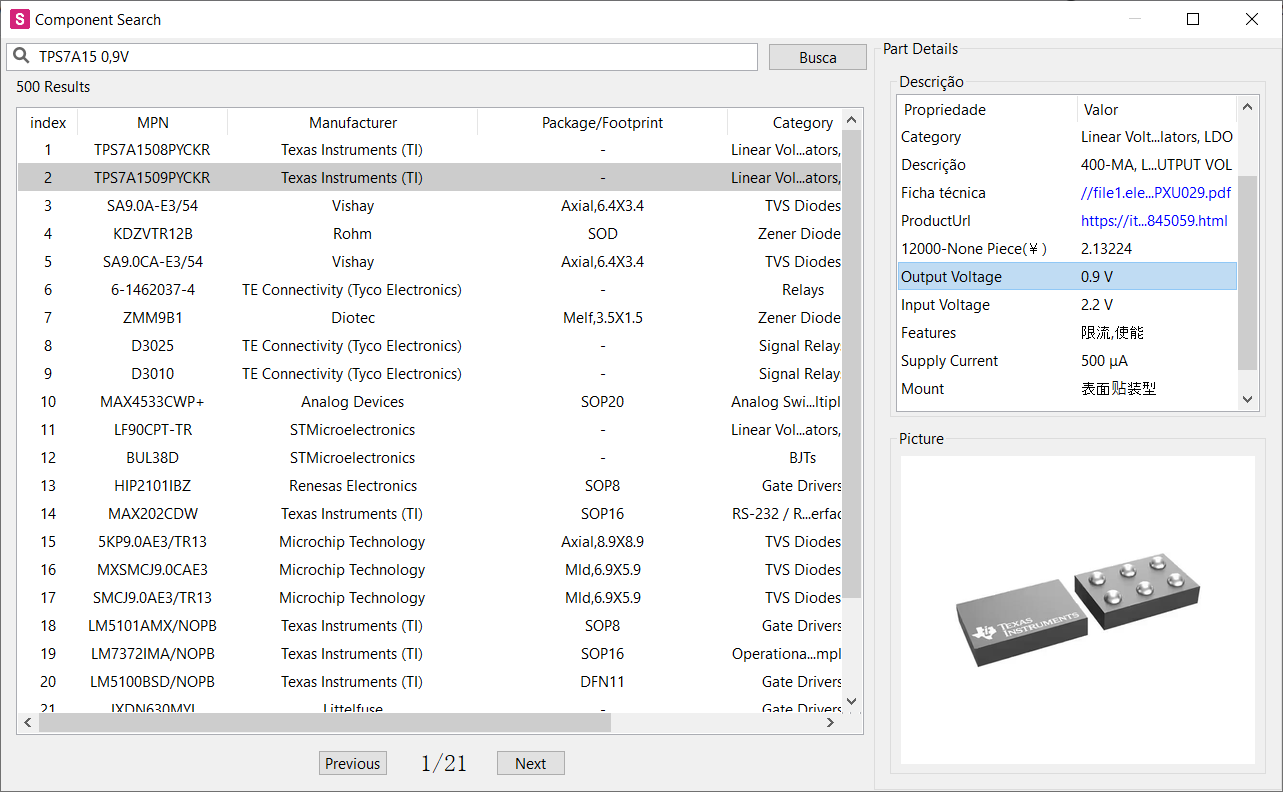Sort by Package/Footprint column header
This screenshot has width=1283, height=792.
603,123
